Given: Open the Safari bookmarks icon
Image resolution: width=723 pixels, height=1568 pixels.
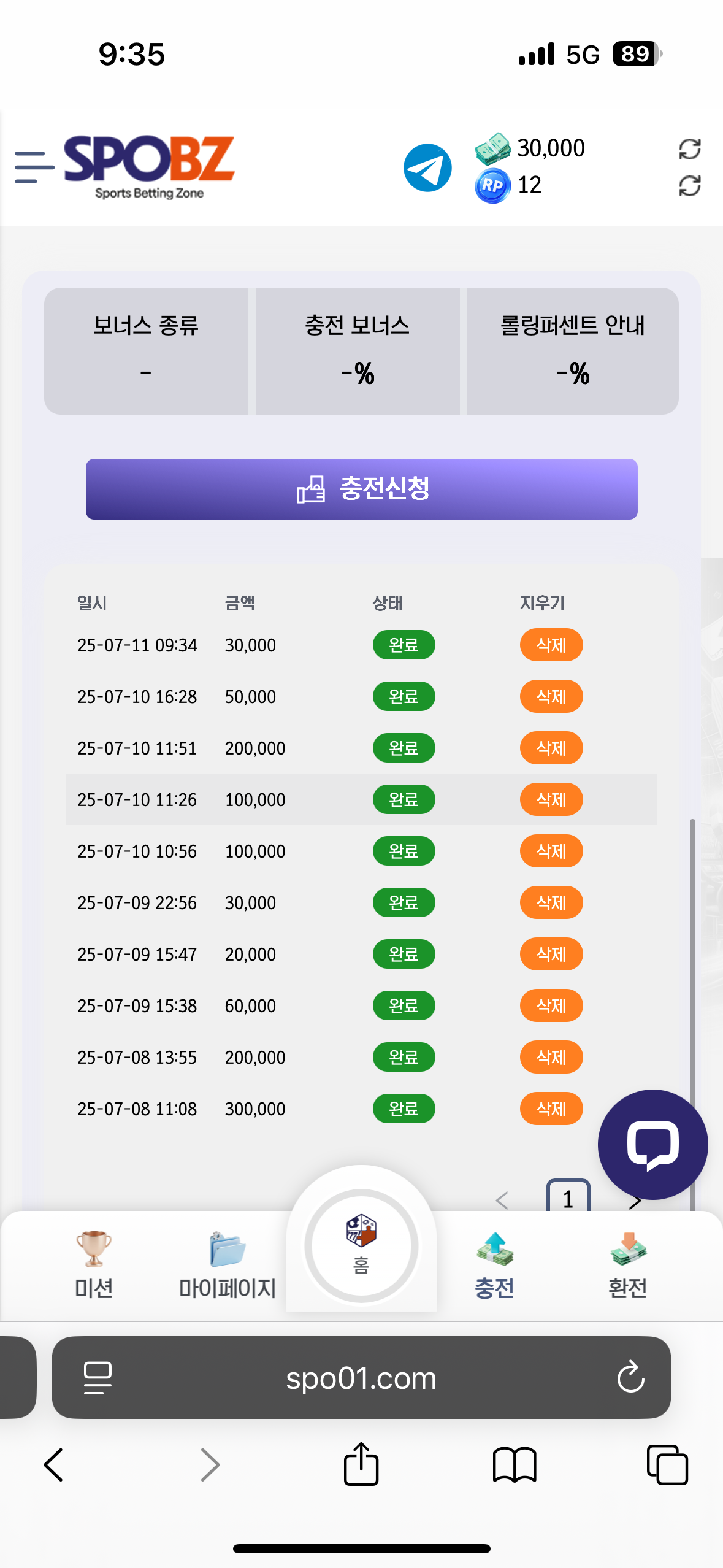Looking at the screenshot, I should 514,1465.
